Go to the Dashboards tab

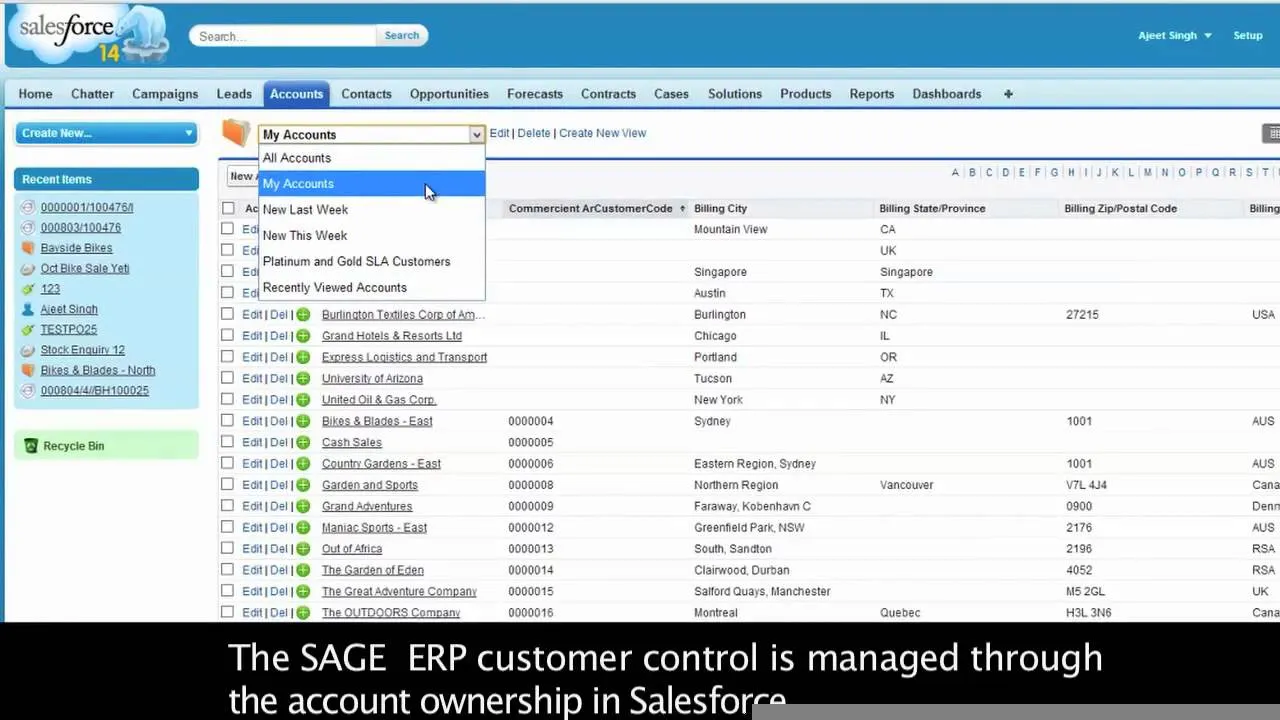(x=946, y=94)
